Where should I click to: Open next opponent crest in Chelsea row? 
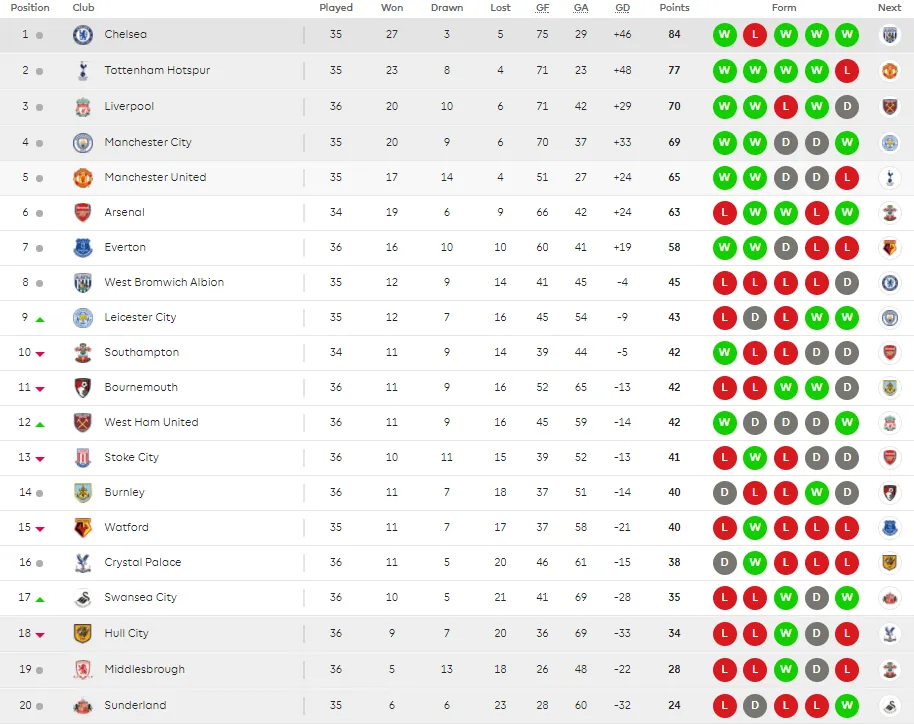pos(889,35)
